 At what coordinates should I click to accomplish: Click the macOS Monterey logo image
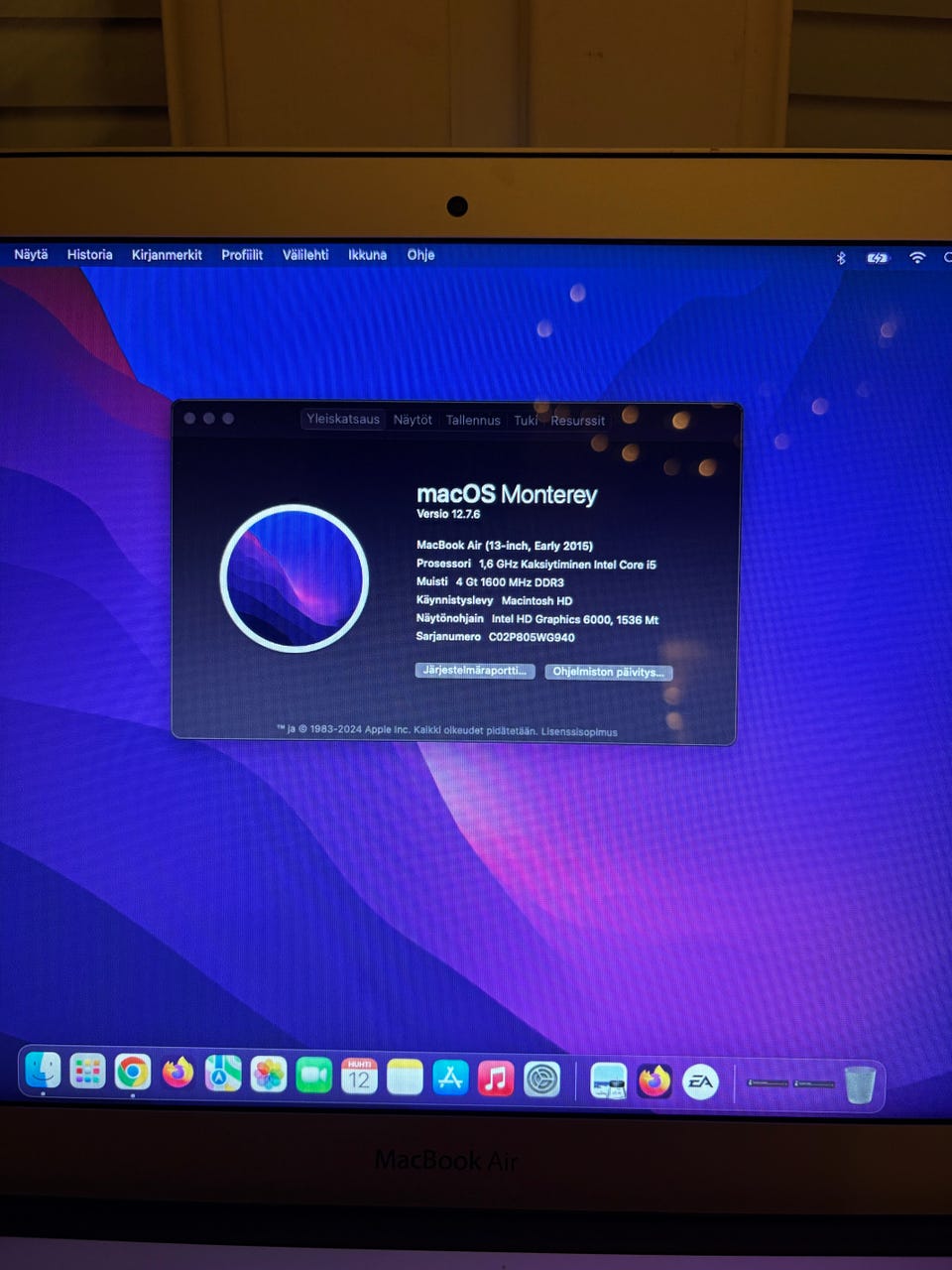tap(295, 578)
